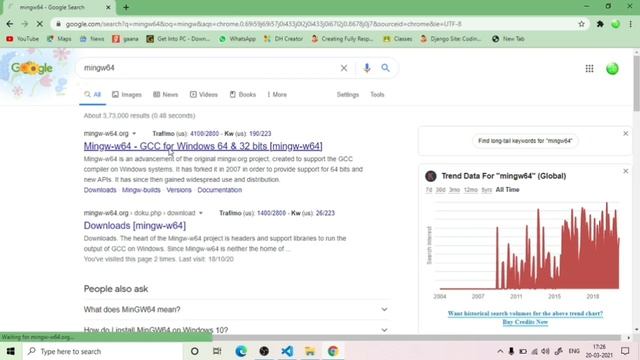Open dropdown arrow beside mingw-w64.org first result
The height and width of the screenshot is (360, 640).
pos(134,133)
